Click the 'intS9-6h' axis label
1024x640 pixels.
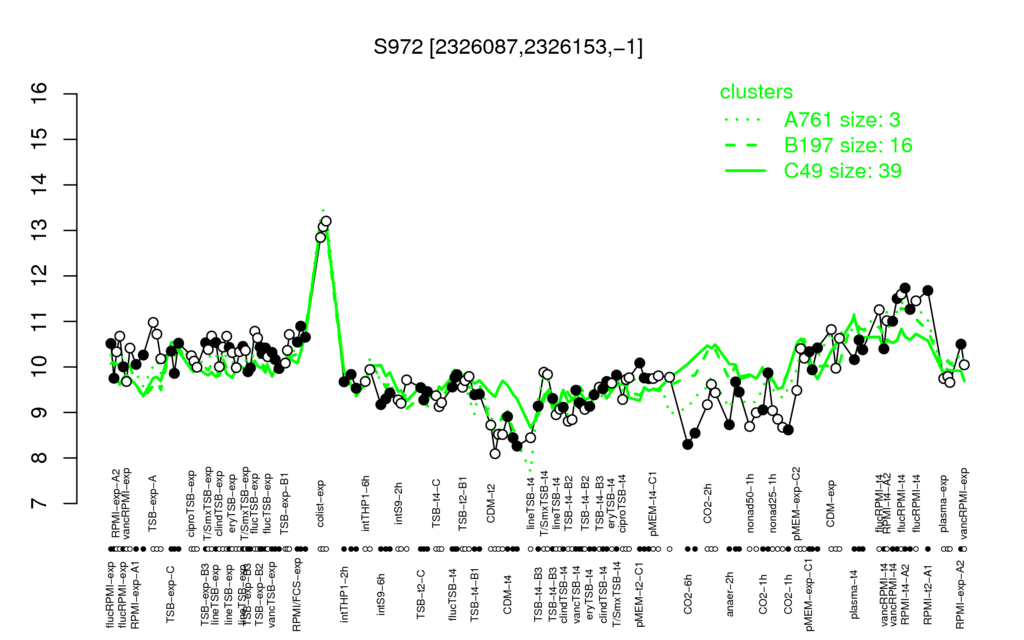[382, 594]
